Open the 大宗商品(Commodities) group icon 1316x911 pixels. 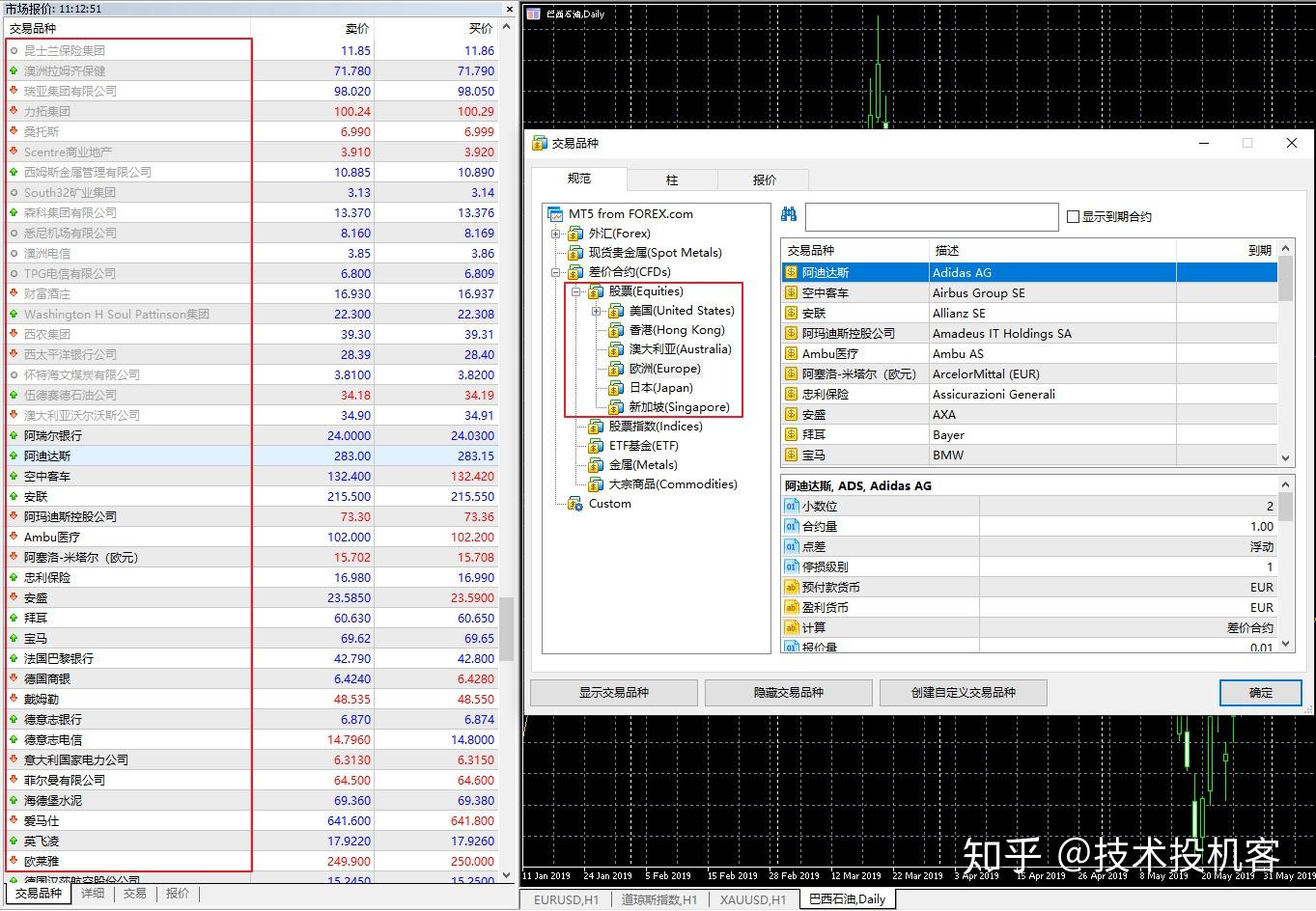(x=595, y=483)
